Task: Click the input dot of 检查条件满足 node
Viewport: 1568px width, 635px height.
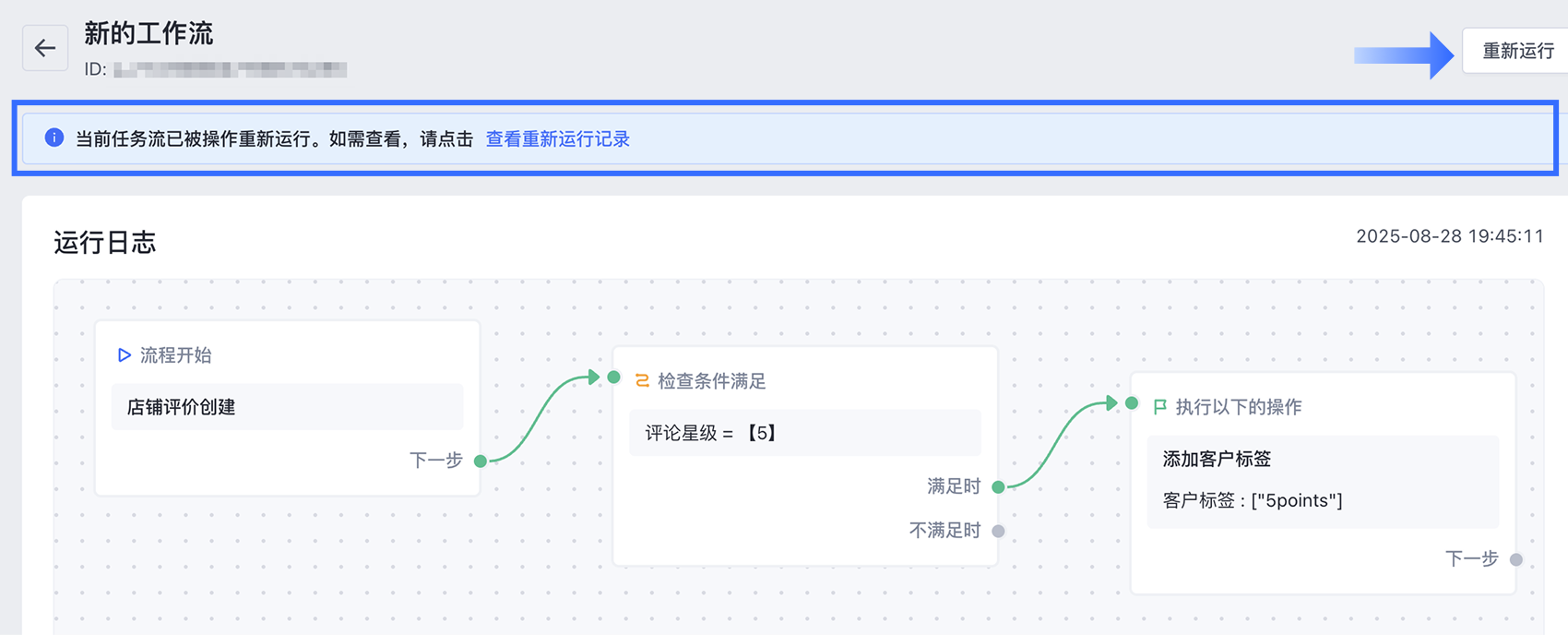Action: click(614, 377)
